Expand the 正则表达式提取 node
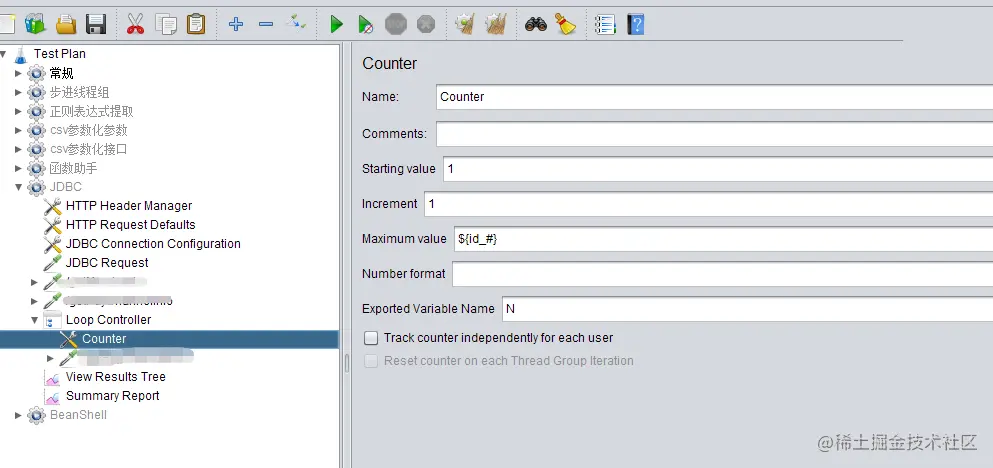This screenshot has width=993, height=468. pos(18,111)
